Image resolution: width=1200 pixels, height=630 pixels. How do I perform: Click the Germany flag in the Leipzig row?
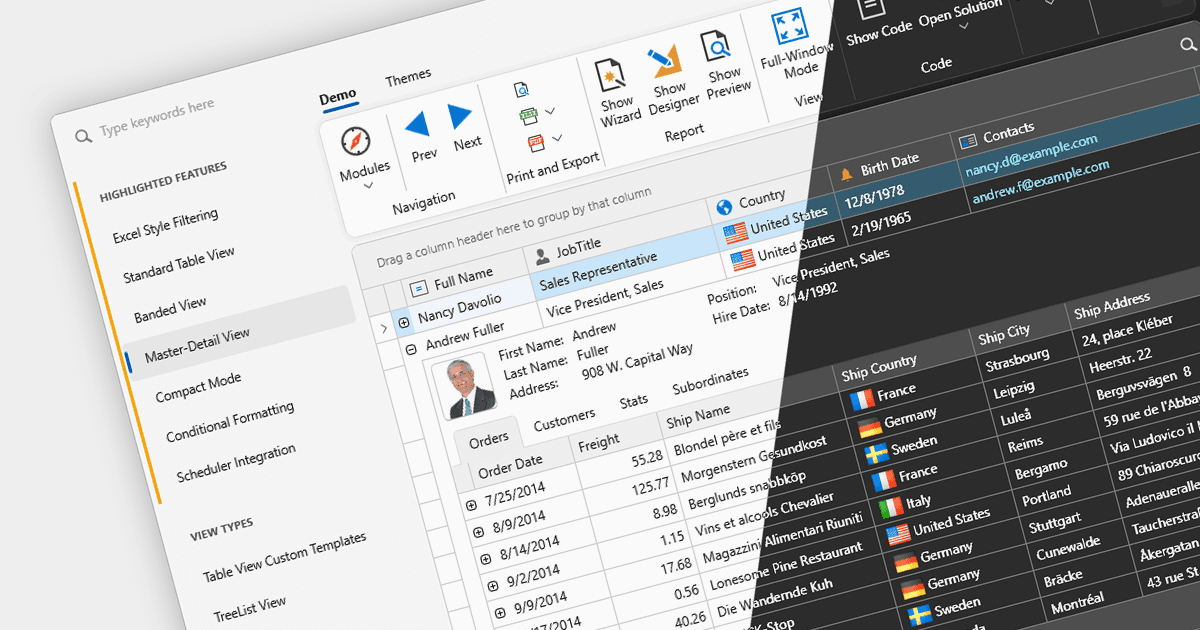[x=870, y=427]
